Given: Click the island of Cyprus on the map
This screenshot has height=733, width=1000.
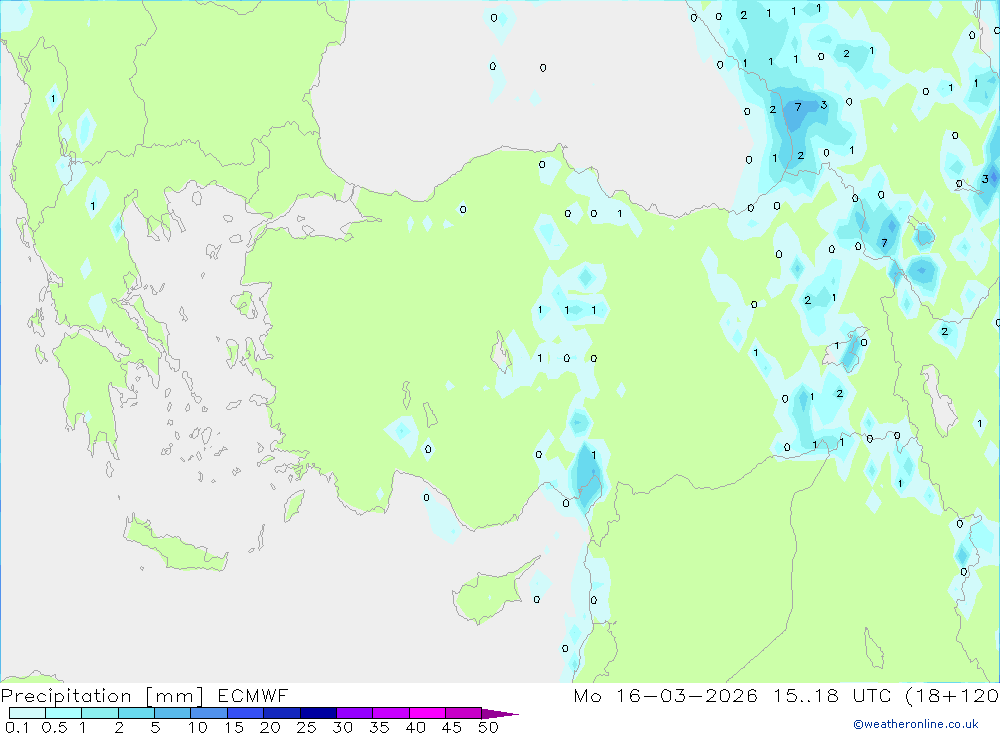Looking at the screenshot, I should click(491, 593).
